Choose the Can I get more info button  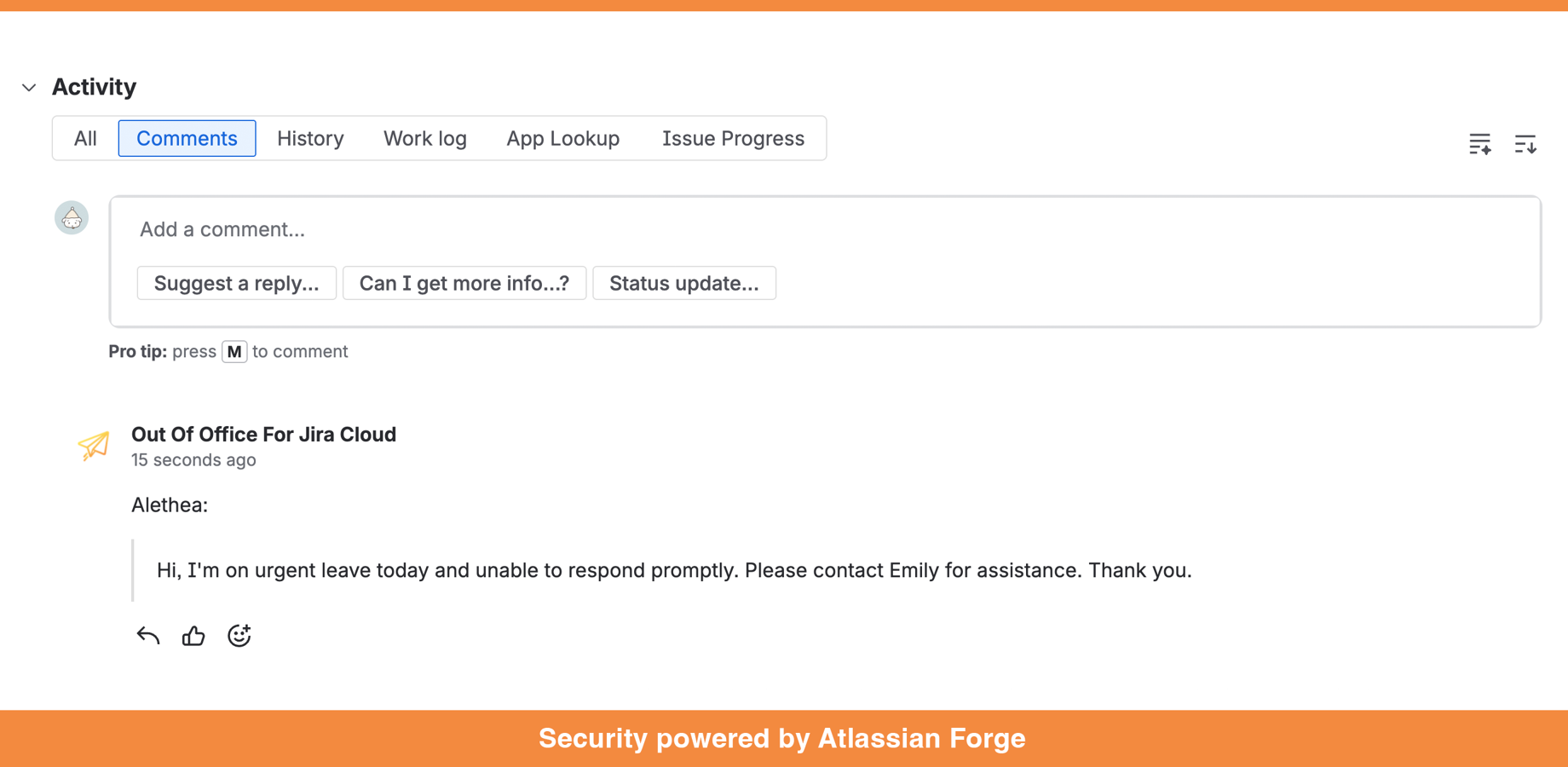[464, 283]
